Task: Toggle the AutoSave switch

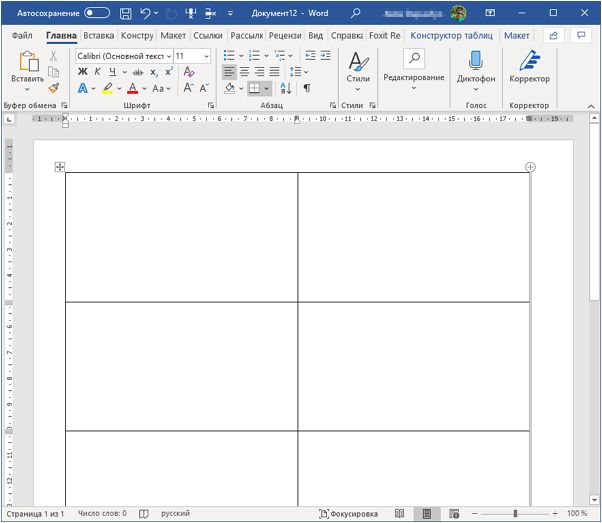Action: (97, 13)
